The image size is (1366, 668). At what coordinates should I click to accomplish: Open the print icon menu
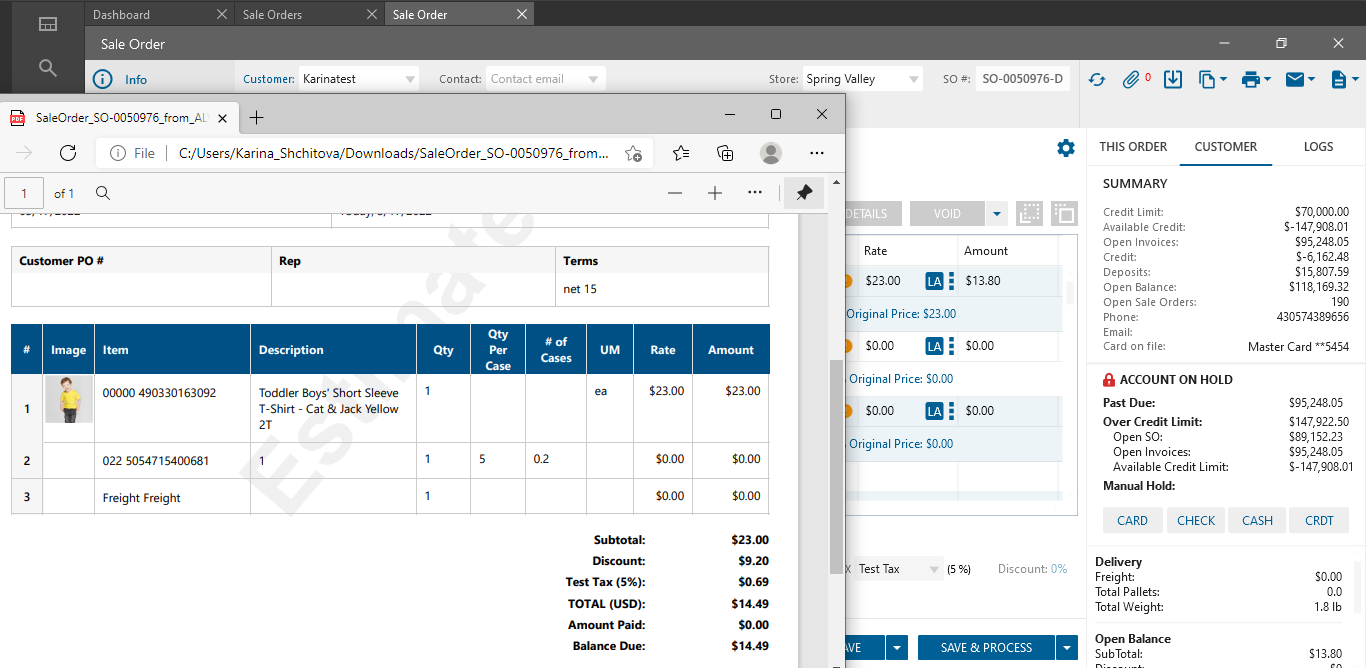point(1256,79)
